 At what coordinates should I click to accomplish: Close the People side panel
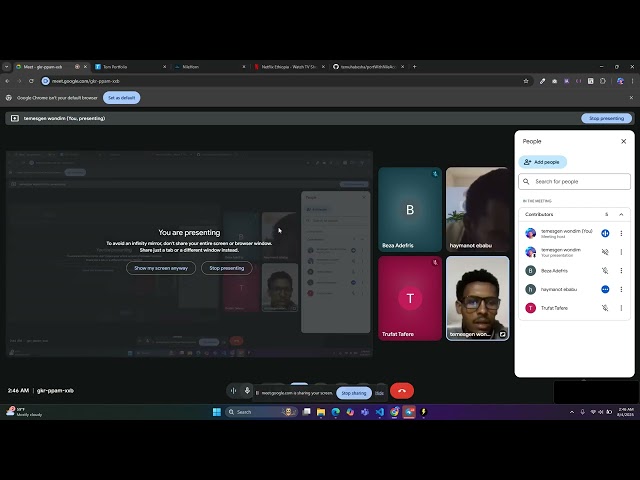tap(623, 141)
